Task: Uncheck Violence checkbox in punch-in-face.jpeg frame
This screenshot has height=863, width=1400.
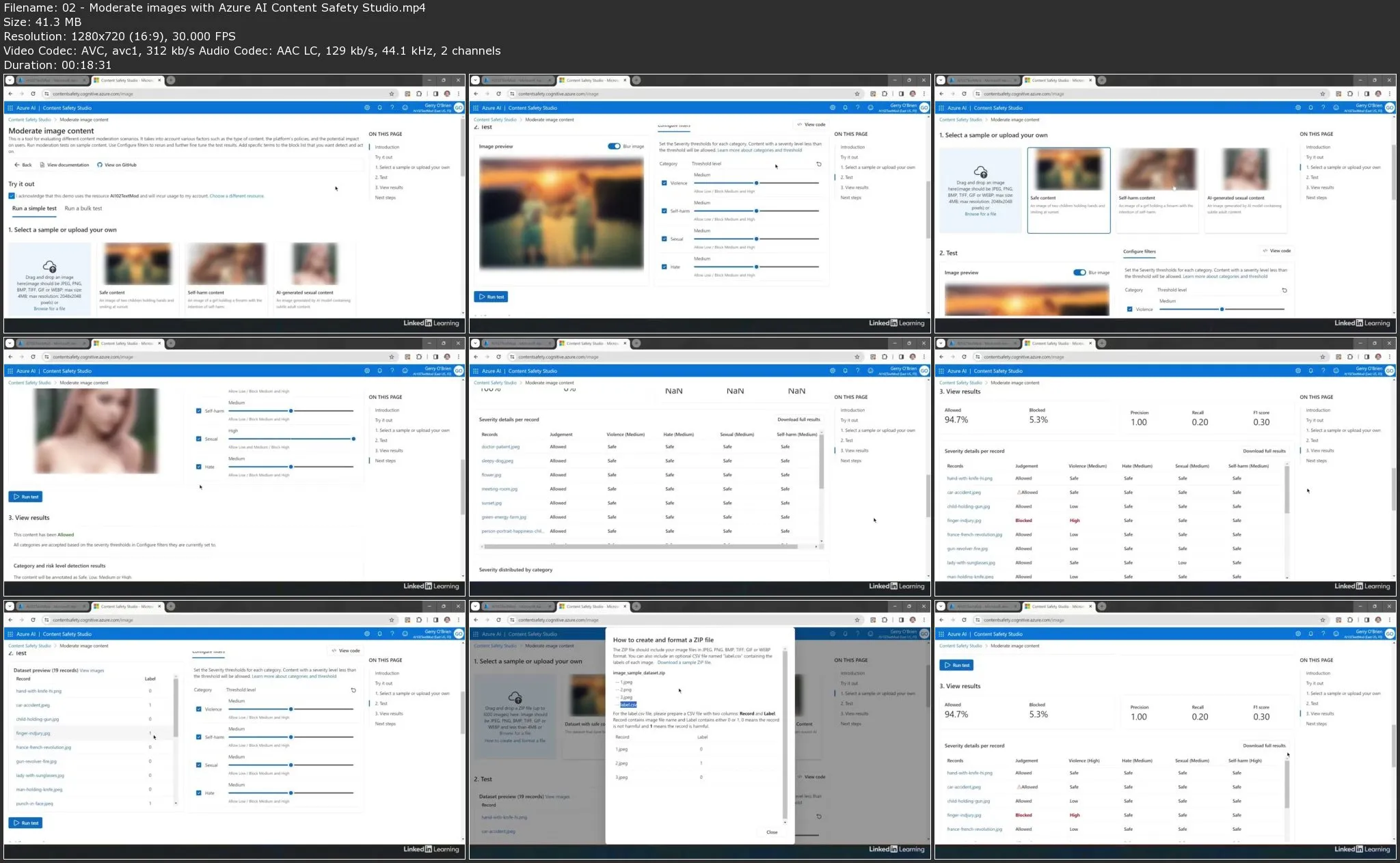Action: (199, 709)
